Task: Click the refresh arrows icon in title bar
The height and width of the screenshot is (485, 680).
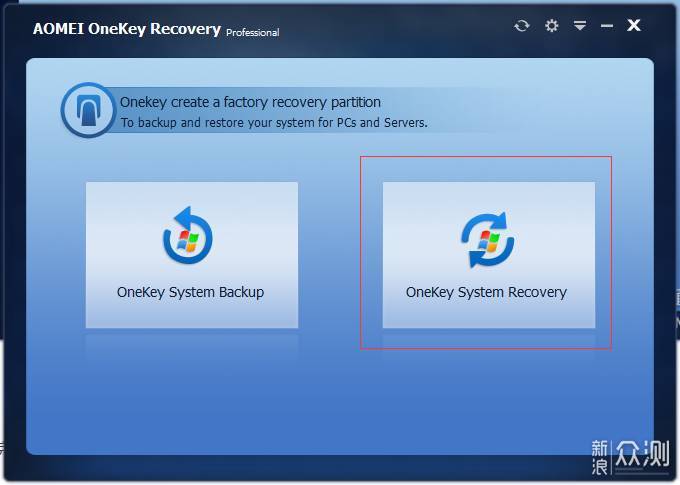Action: click(x=521, y=26)
